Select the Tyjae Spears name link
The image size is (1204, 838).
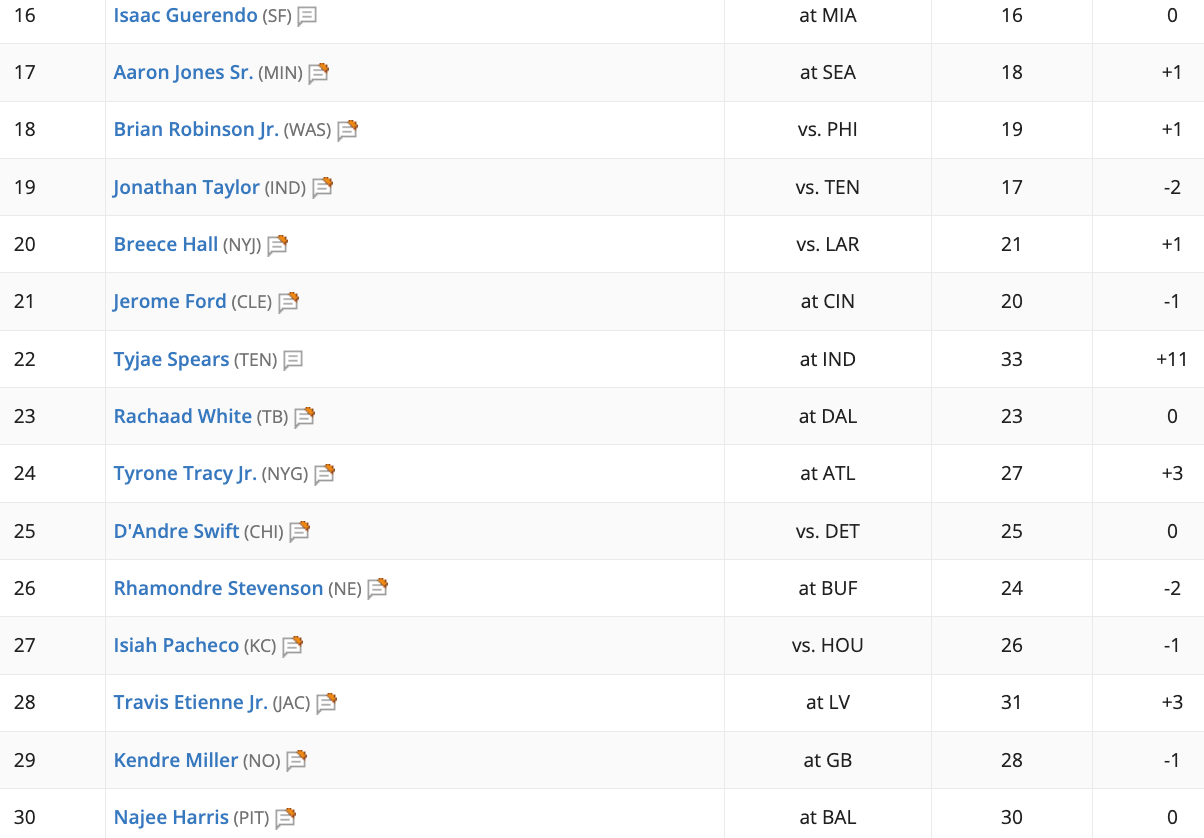171,359
